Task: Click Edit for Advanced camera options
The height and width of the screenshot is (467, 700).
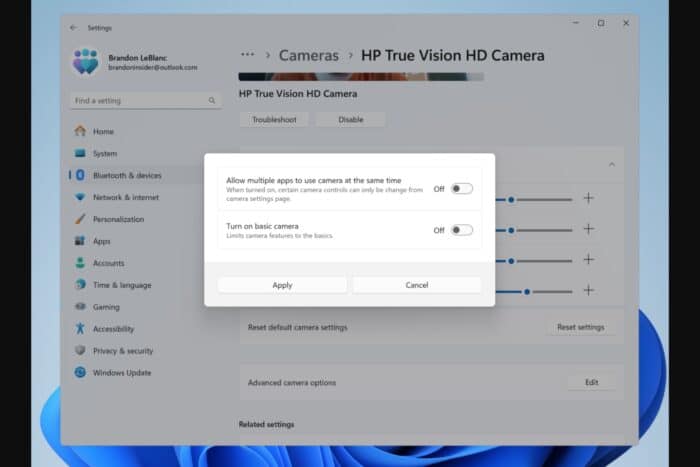Action: click(x=592, y=382)
